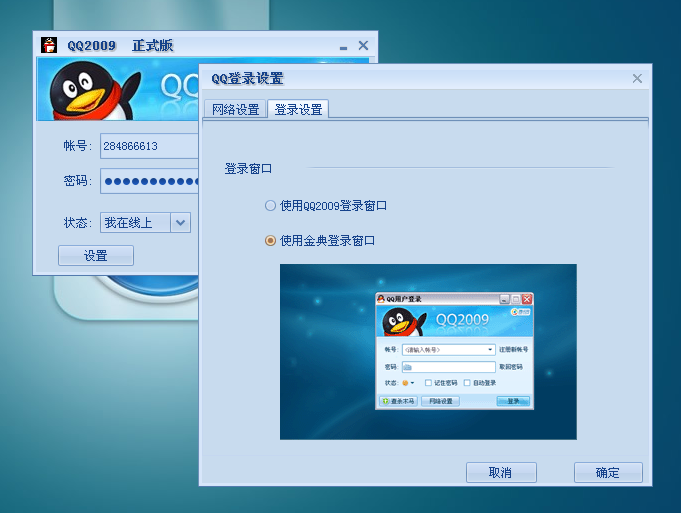Focus the 帐号 input field with 284866613

click(x=149, y=146)
